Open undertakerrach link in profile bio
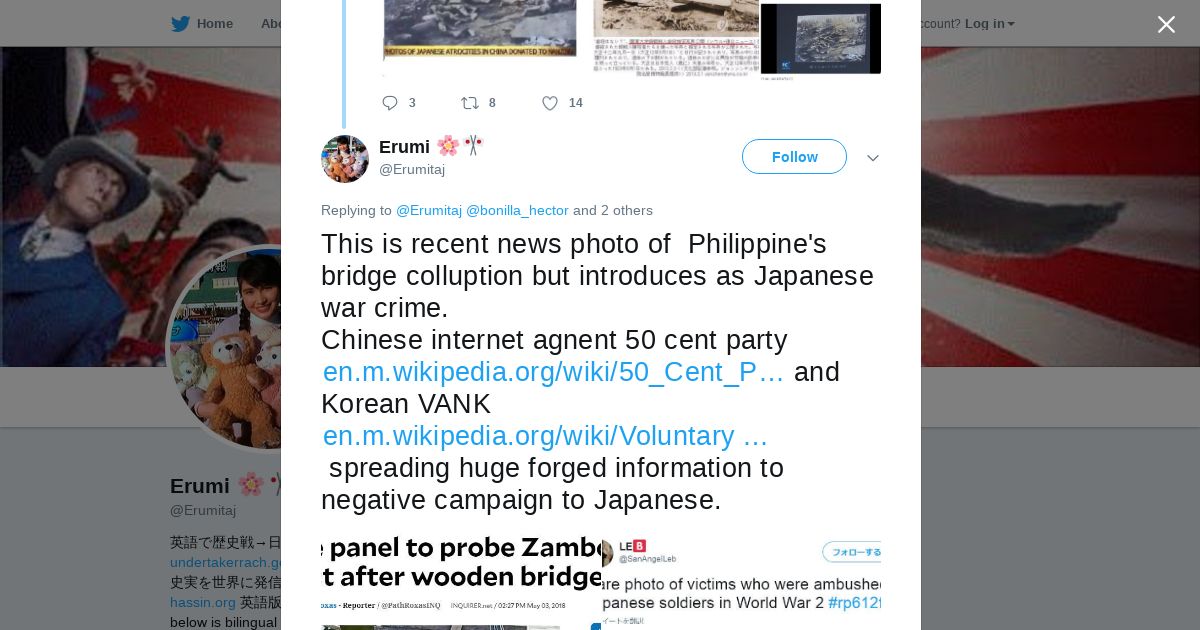The width and height of the screenshot is (1200, 630). coord(228,562)
